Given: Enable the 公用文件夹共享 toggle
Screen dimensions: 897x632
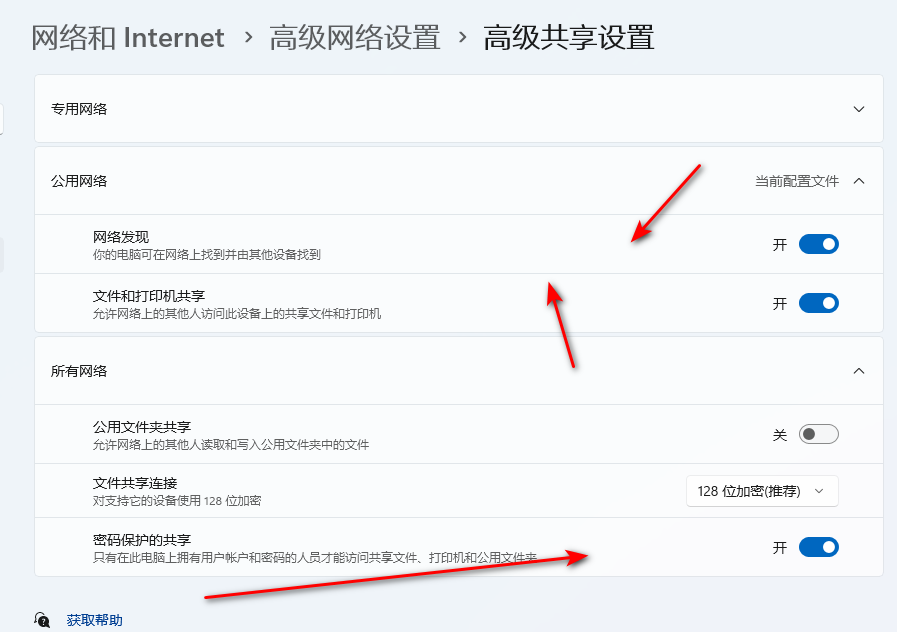Looking at the screenshot, I should [x=818, y=434].
